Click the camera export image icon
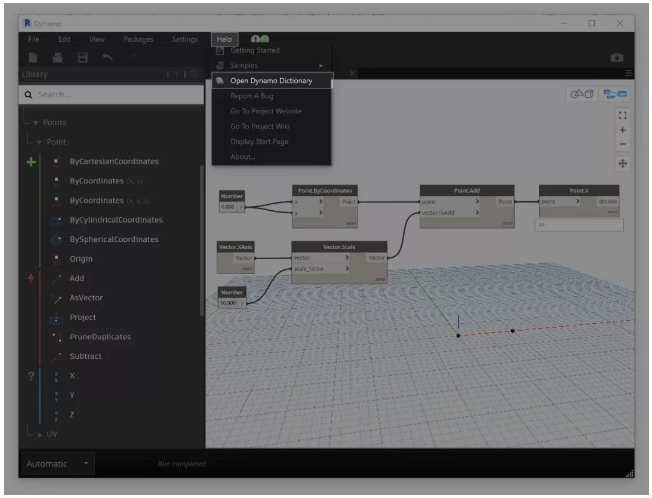The height and width of the screenshot is (498, 652). pos(617,58)
